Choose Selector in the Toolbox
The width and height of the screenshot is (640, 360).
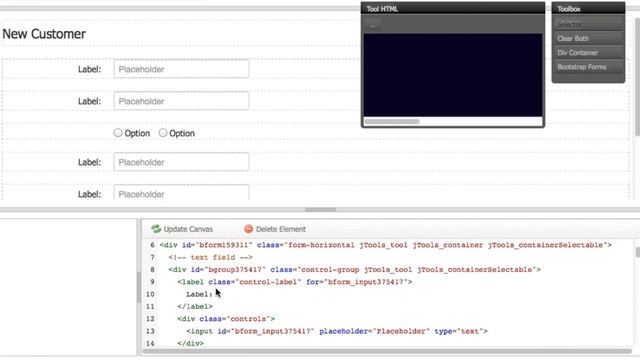point(588,24)
